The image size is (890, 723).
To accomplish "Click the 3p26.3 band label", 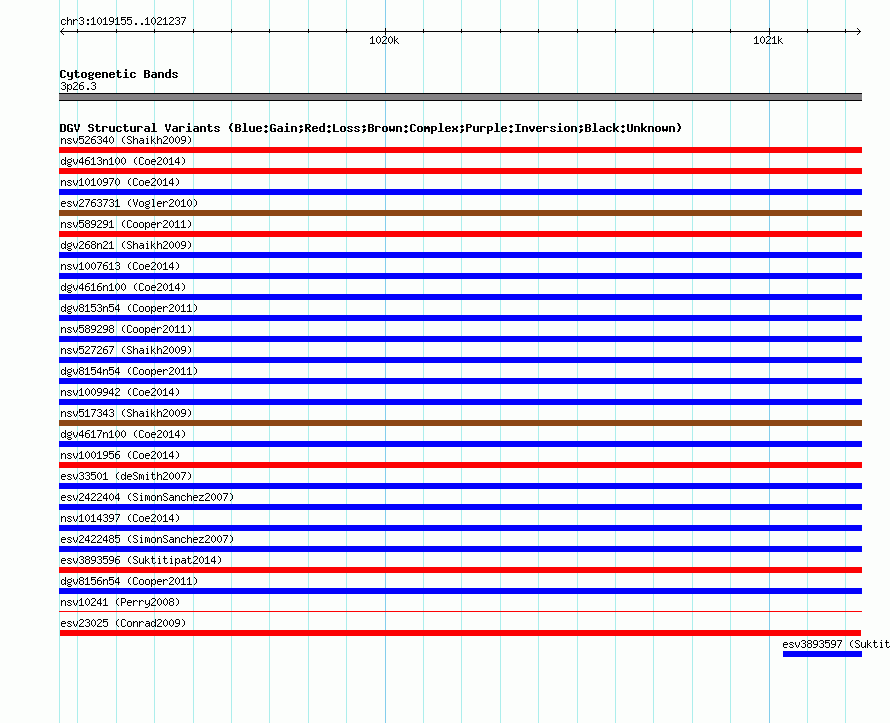I will pyautogui.click(x=78, y=86).
